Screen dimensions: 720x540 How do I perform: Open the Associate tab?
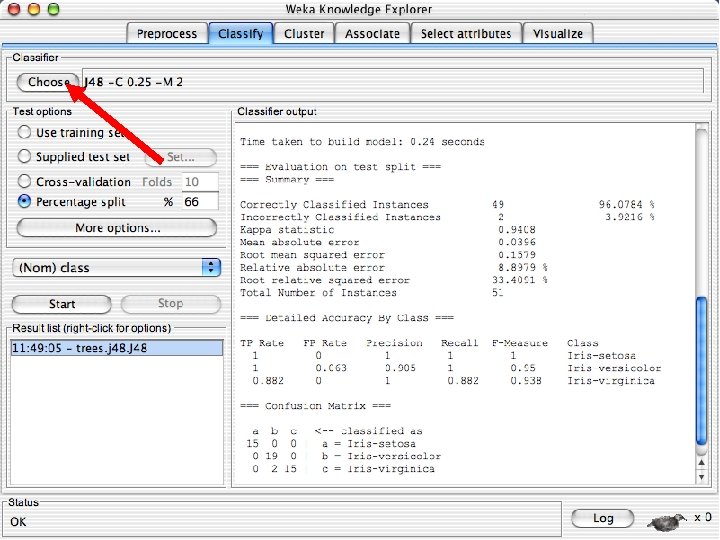[372, 34]
